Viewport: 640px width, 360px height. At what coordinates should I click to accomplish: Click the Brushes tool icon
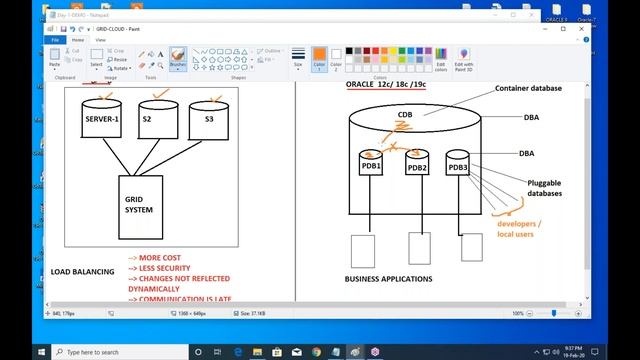click(x=178, y=55)
